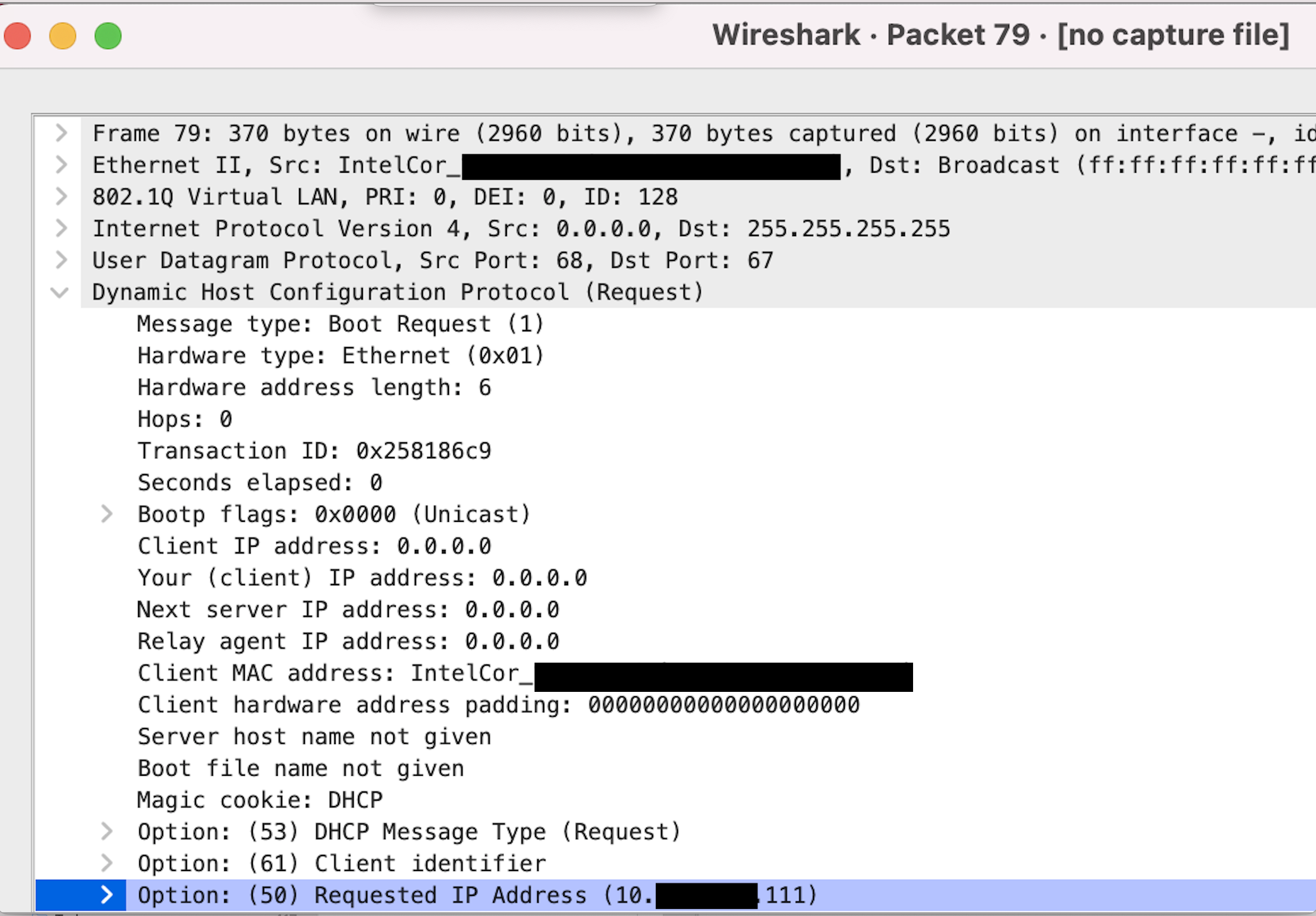The height and width of the screenshot is (916, 1316).
Task: Select the Seconds elapsed field
Action: (x=259, y=482)
